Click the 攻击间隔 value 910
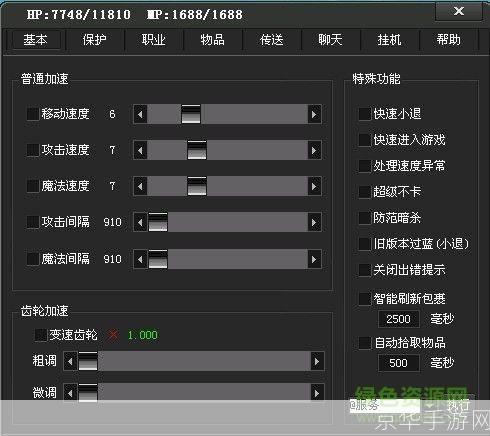This screenshot has width=490, height=436. pyautogui.click(x=112, y=222)
